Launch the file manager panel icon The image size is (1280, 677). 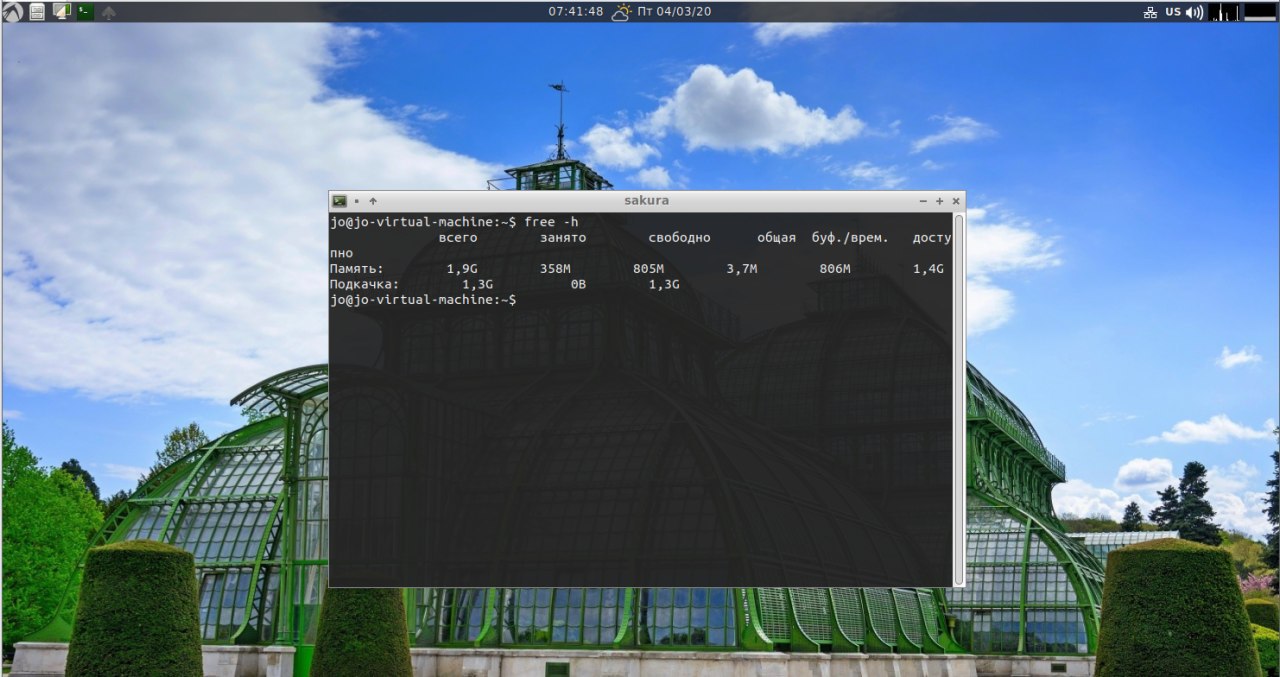tap(37, 12)
